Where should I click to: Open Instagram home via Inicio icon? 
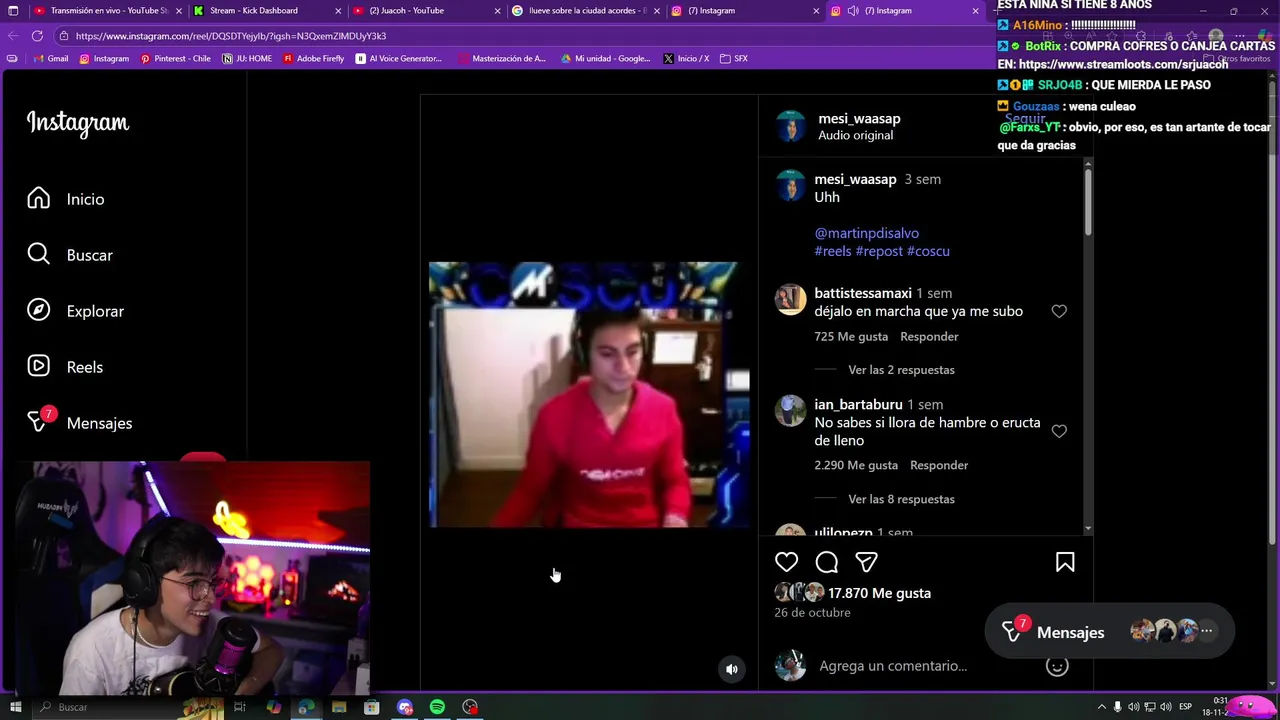tap(38, 199)
